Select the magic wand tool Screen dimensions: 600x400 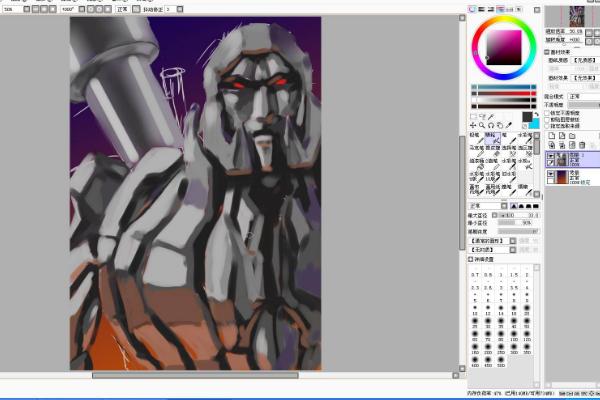tap(491, 116)
